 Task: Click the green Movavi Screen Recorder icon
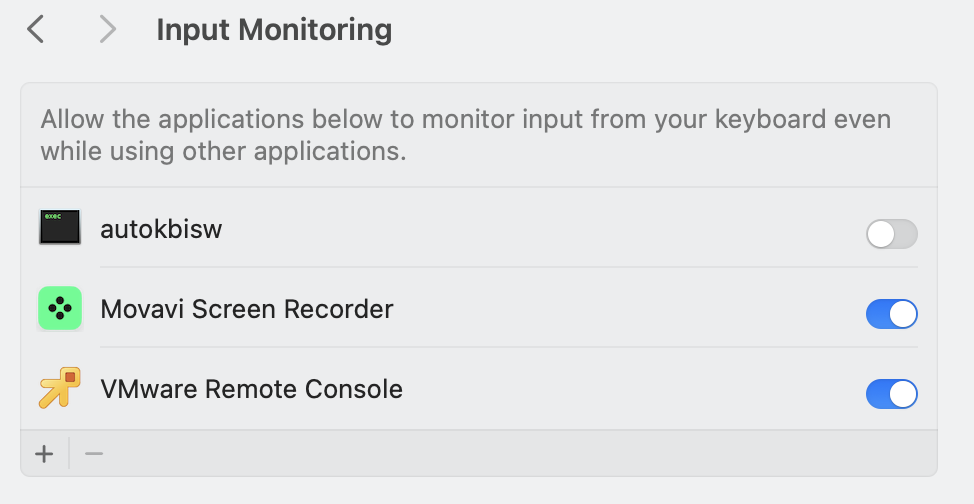click(59, 309)
